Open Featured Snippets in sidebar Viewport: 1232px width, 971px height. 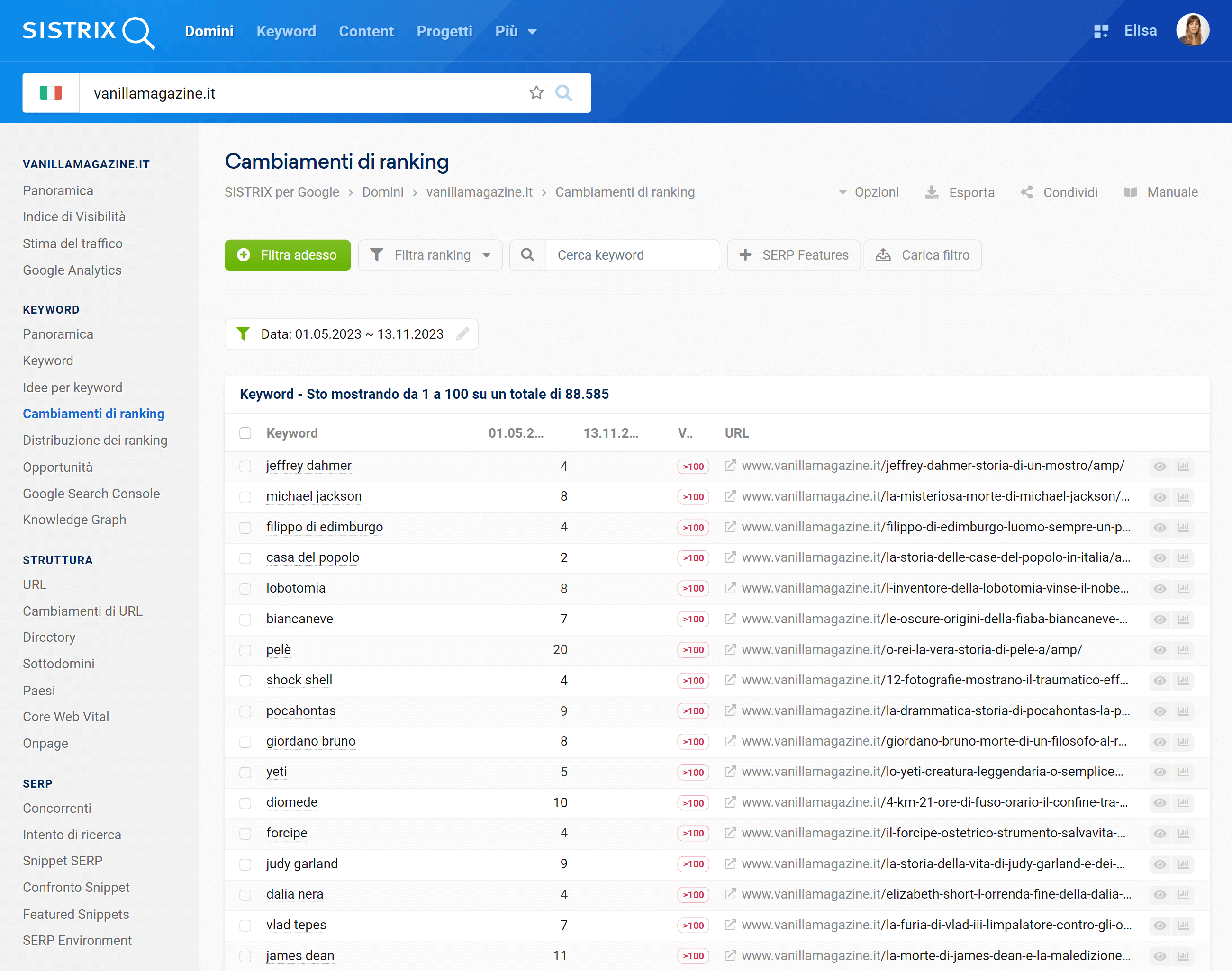tap(76, 914)
